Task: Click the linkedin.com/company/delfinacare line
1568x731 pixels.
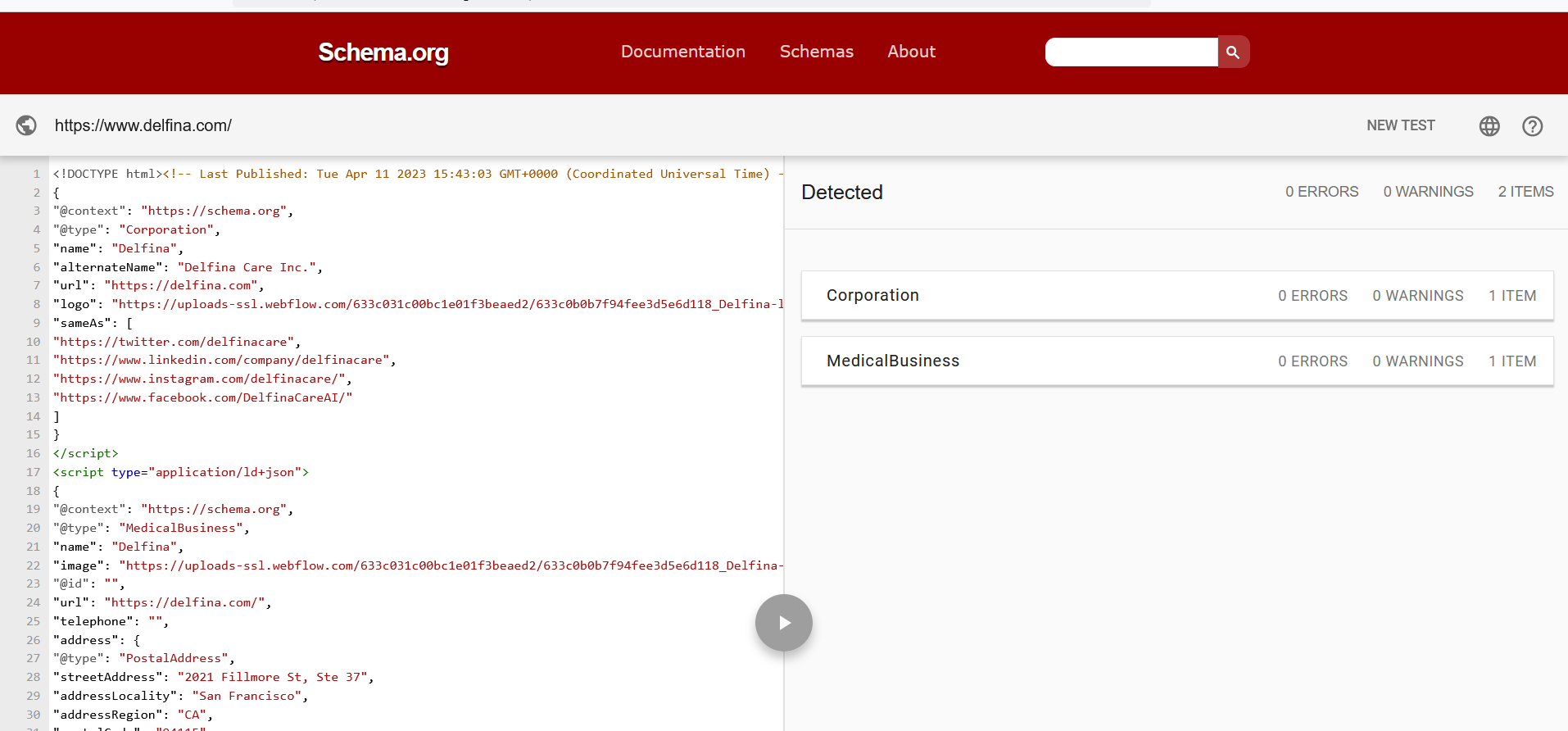Action: tap(224, 360)
